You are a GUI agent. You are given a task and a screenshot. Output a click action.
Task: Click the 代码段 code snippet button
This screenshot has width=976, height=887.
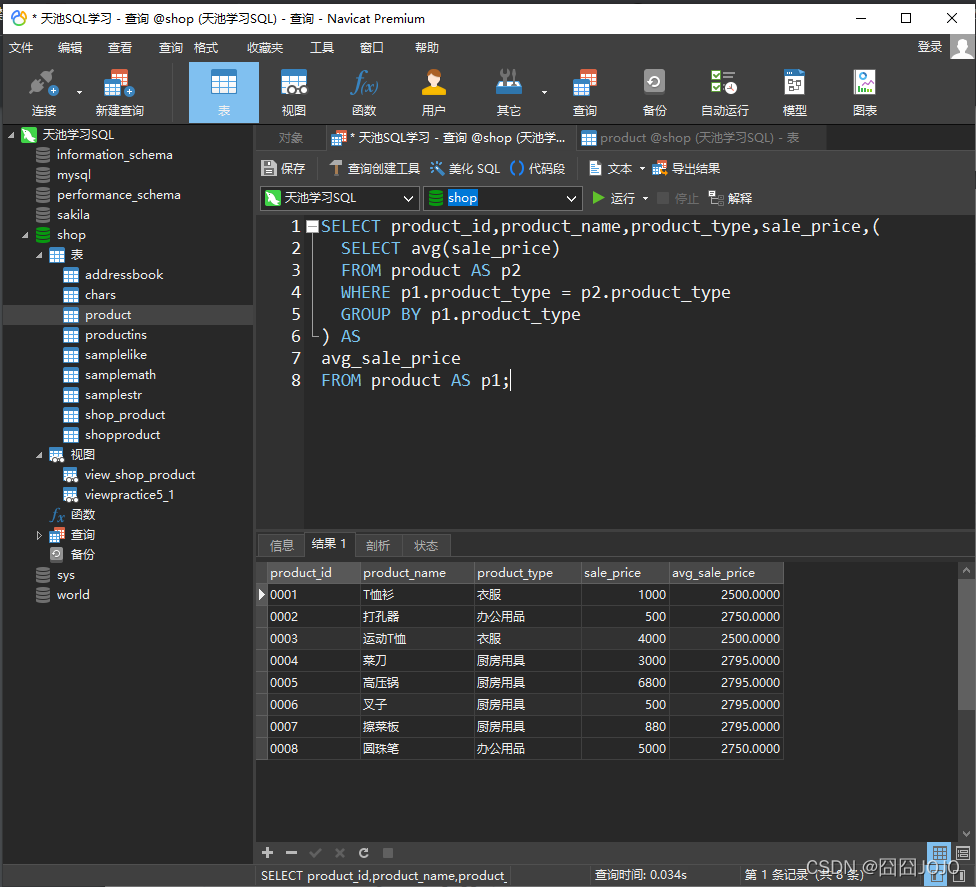point(538,169)
